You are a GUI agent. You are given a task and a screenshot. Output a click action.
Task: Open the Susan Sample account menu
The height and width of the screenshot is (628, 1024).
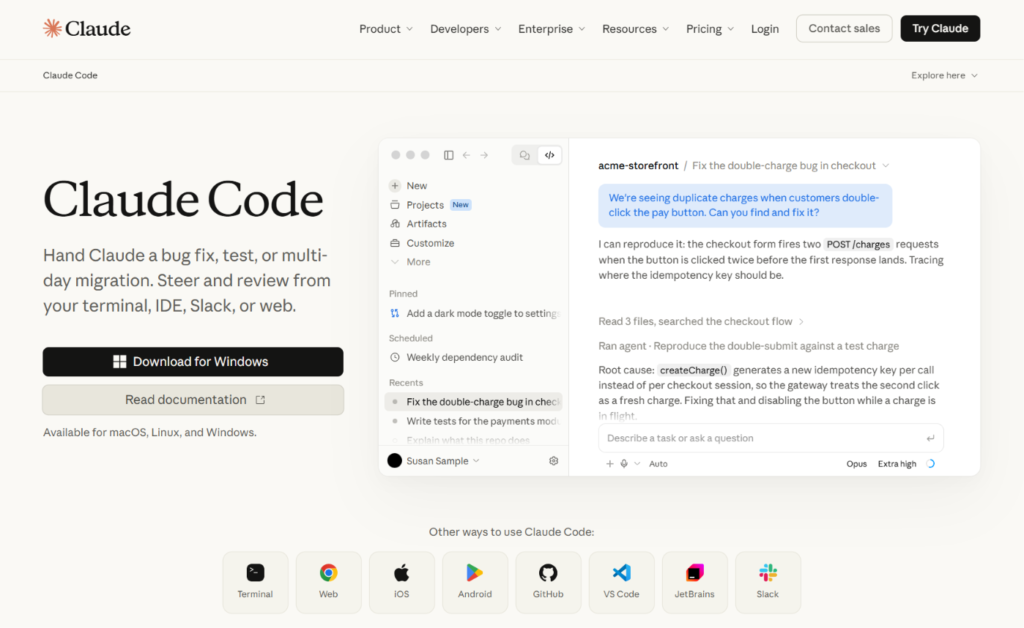(434, 461)
